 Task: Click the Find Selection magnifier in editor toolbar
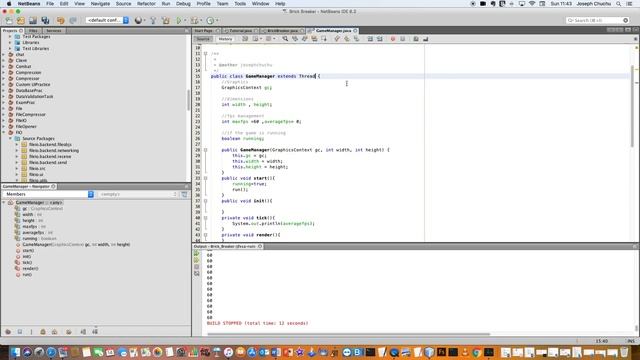(285, 39)
